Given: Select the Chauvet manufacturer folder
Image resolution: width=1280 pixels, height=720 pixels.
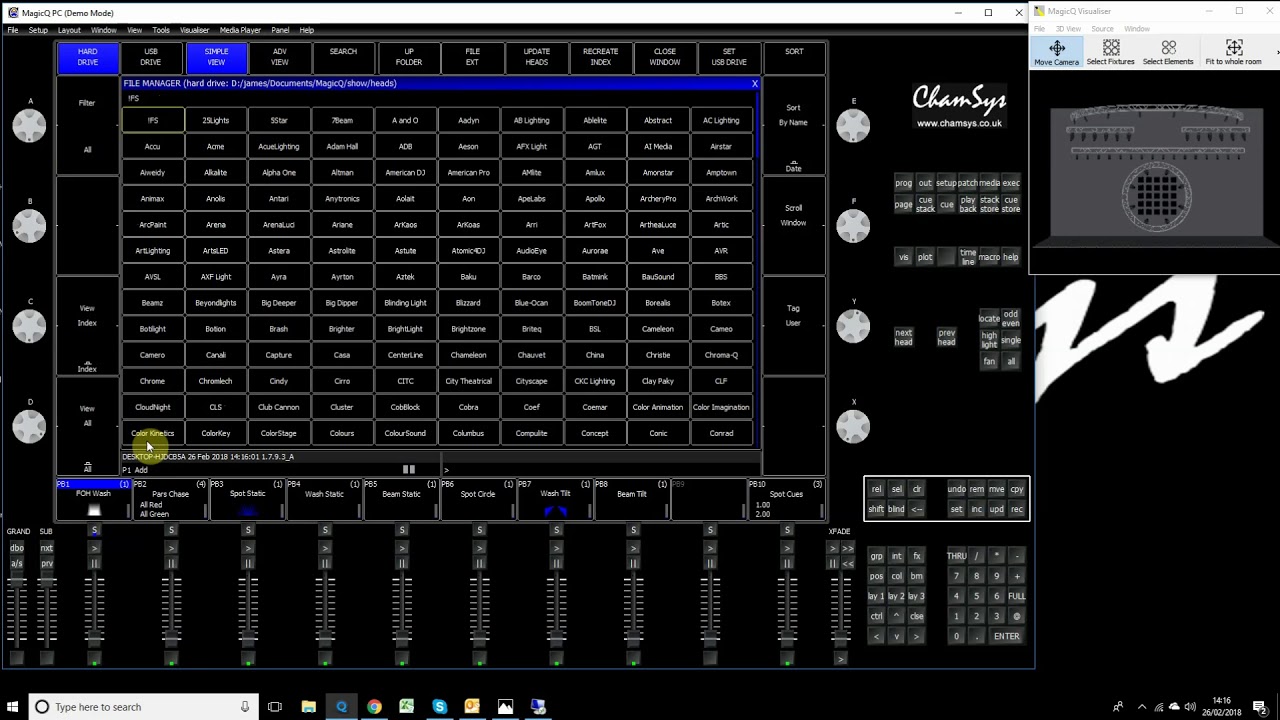Looking at the screenshot, I should (x=531, y=355).
